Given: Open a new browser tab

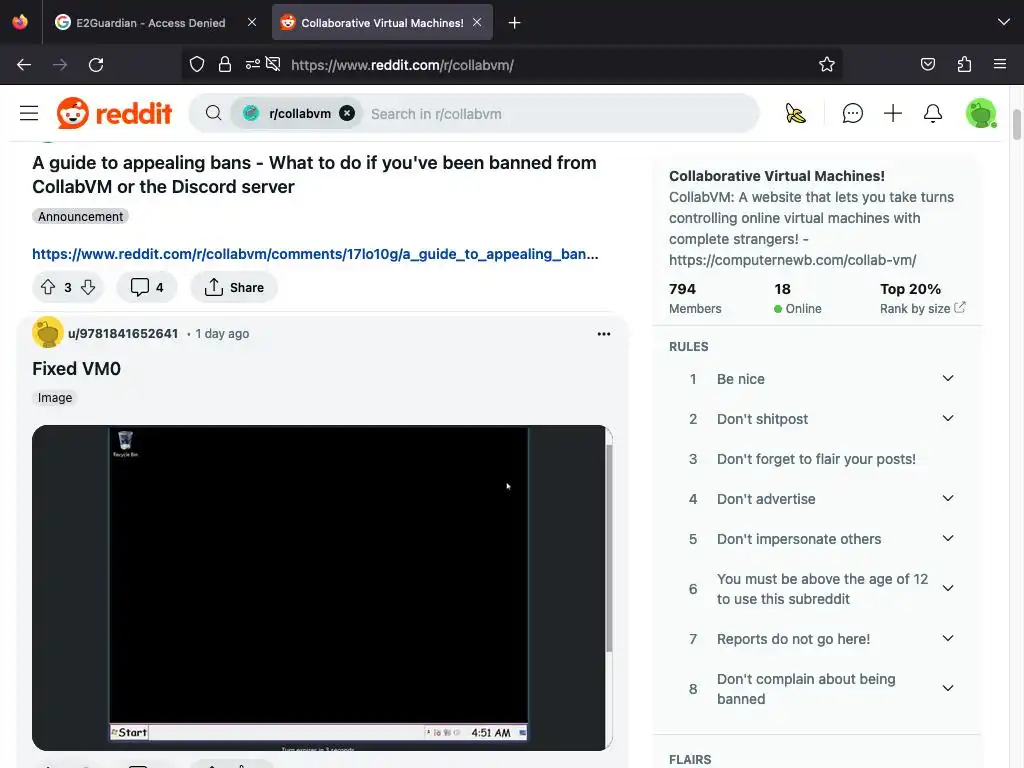Looking at the screenshot, I should point(515,23).
